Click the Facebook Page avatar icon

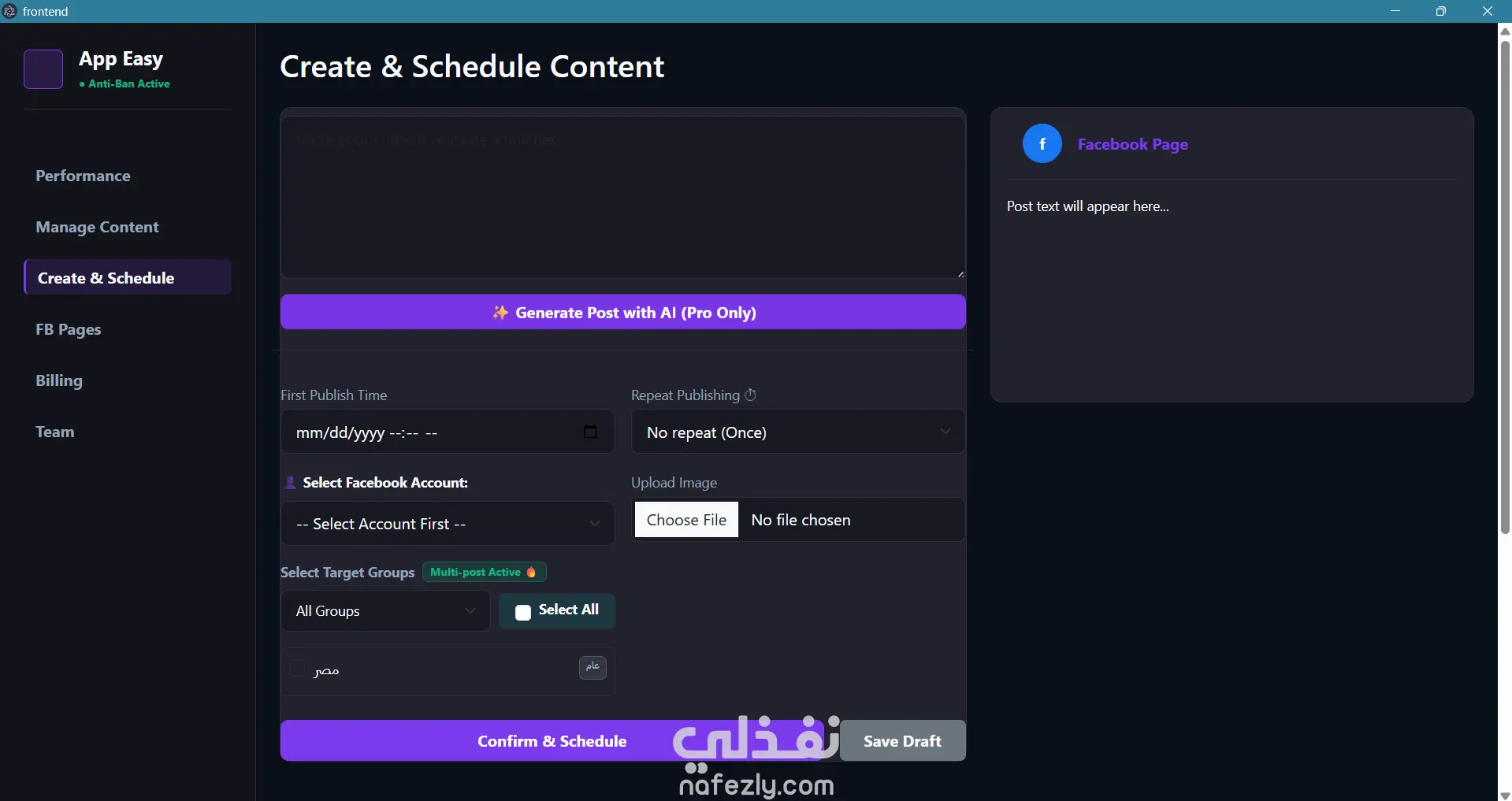tap(1042, 143)
